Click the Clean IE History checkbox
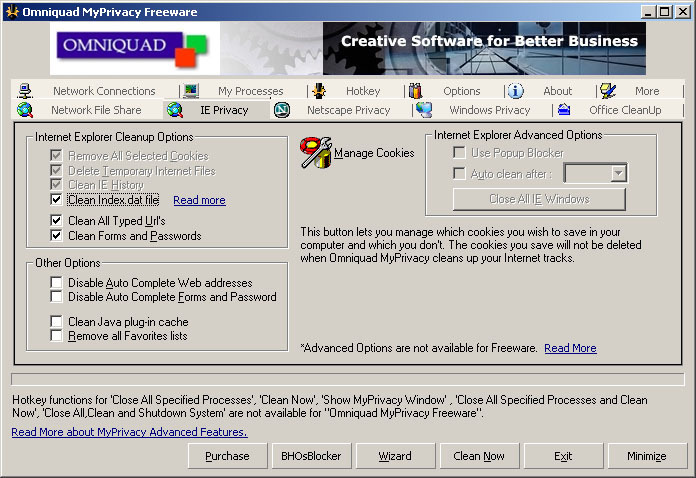Viewport: 696px width, 478px height. [x=56, y=185]
